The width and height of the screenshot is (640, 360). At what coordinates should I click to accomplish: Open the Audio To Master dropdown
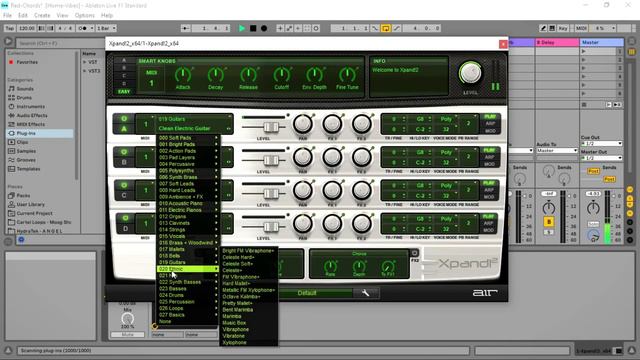pos(557,151)
